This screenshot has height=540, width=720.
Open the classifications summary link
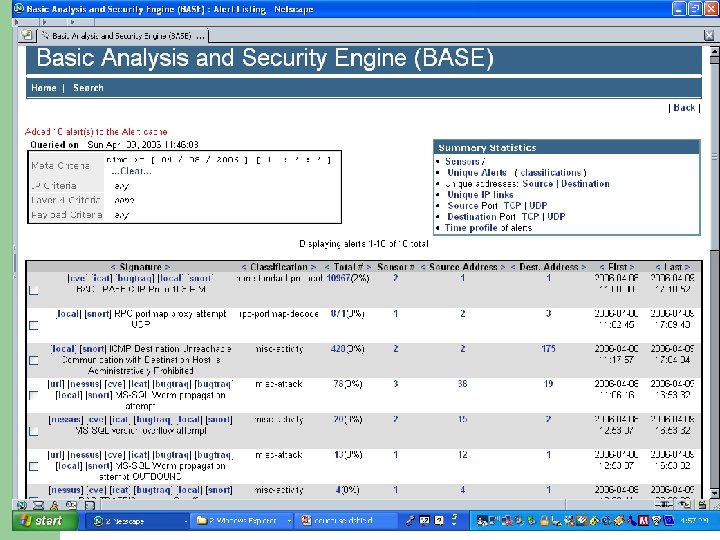click(x=551, y=173)
